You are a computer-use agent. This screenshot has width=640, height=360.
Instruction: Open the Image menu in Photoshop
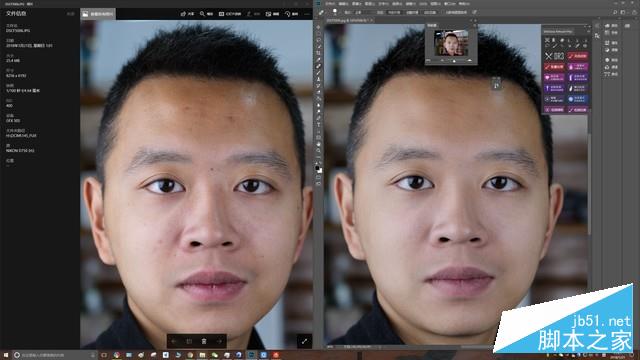point(356,4)
